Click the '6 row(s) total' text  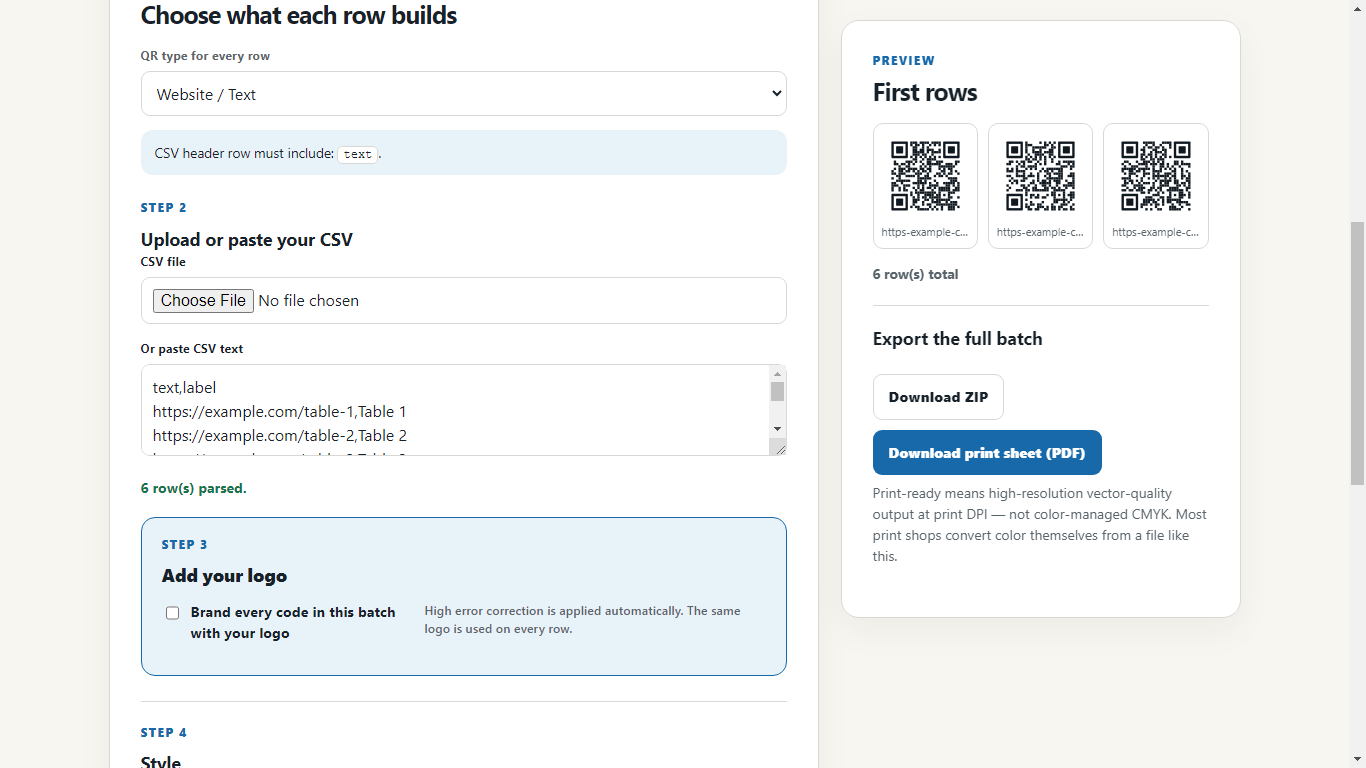point(915,274)
